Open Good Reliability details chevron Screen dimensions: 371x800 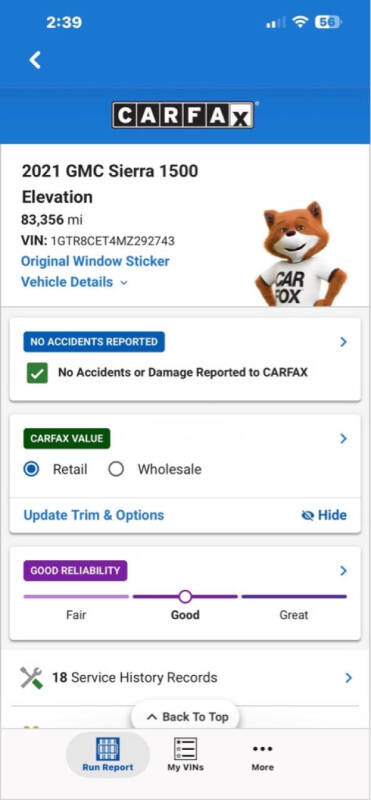click(x=343, y=570)
